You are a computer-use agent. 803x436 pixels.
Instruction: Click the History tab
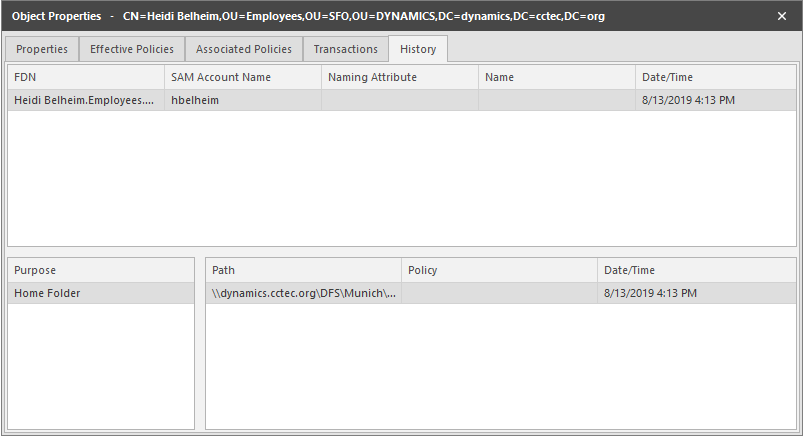tap(418, 49)
